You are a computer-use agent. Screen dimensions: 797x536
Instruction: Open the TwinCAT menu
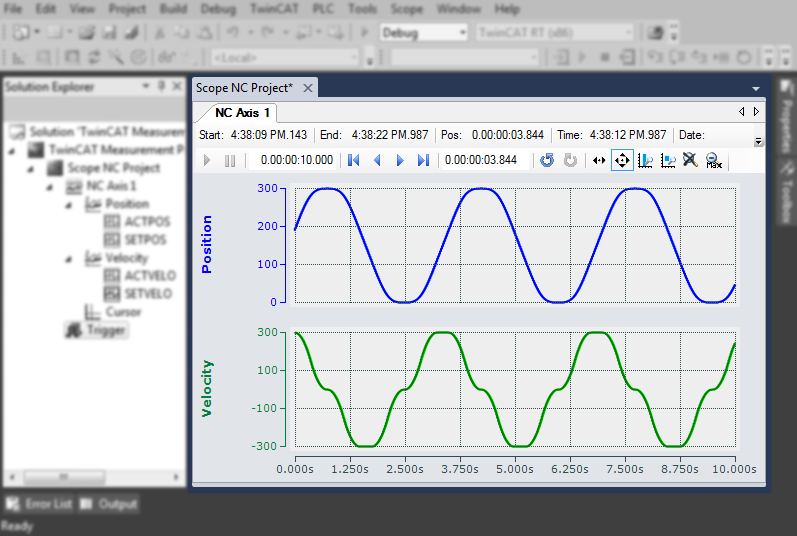tap(274, 9)
